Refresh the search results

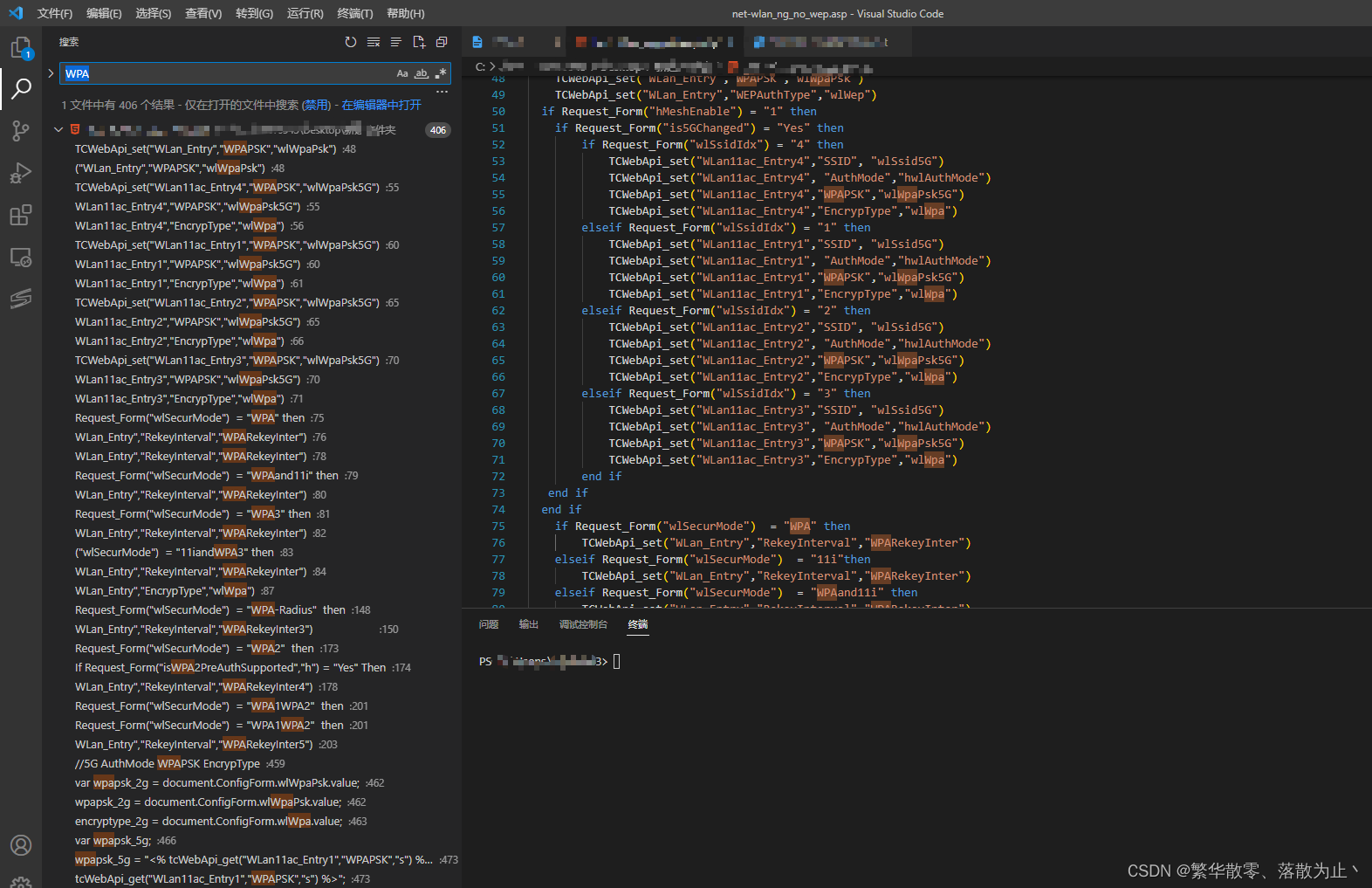[351, 42]
